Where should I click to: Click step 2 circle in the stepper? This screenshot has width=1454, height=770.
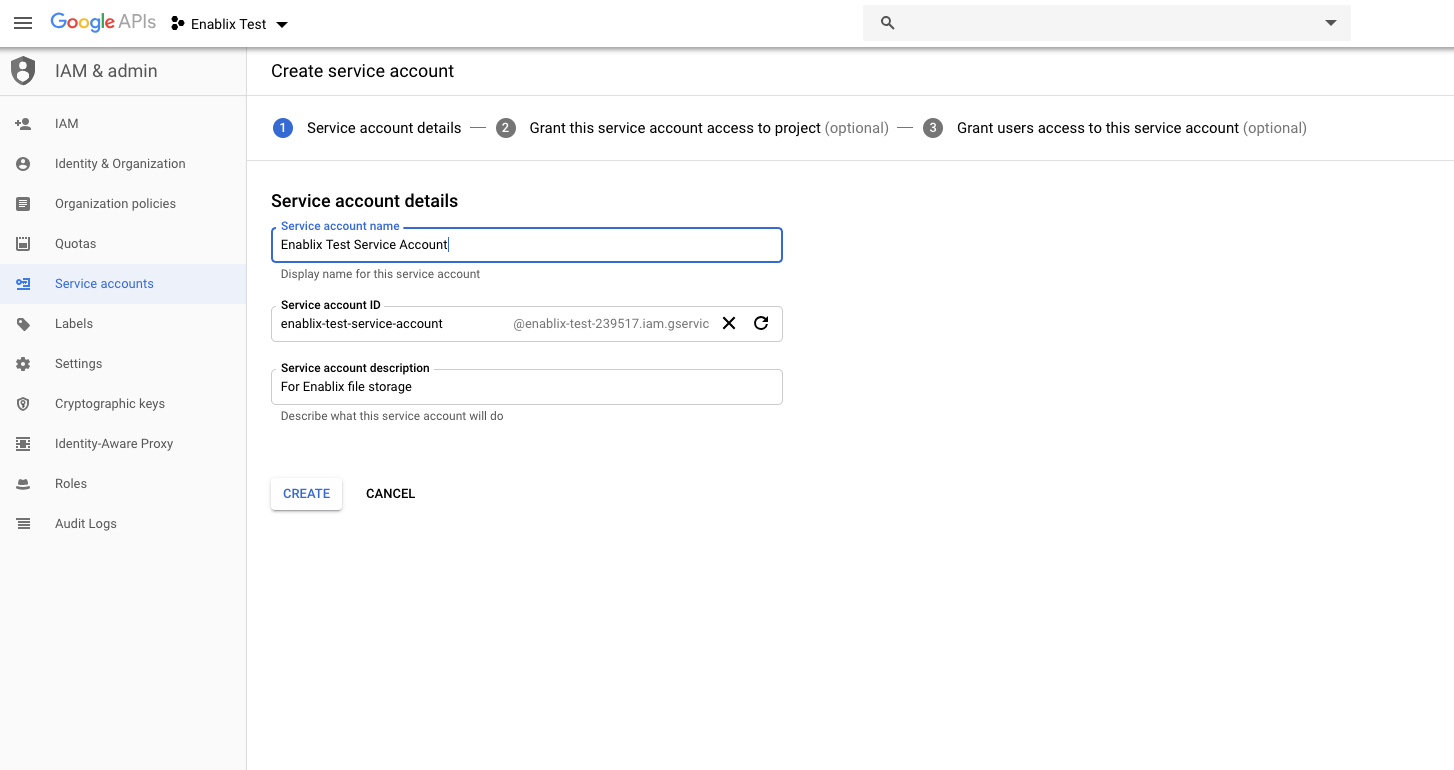pyautogui.click(x=506, y=128)
